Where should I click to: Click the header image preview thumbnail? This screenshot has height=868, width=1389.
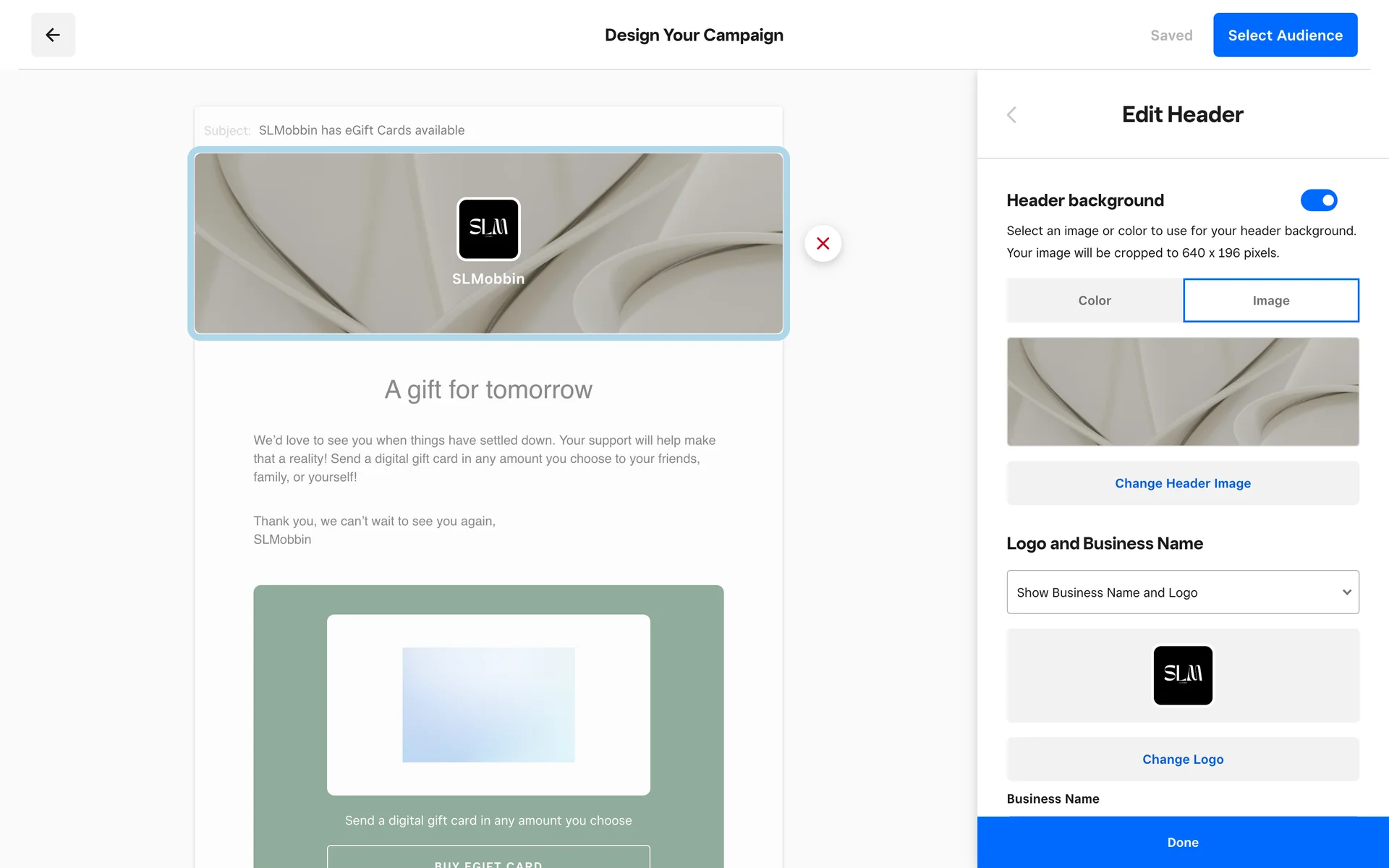1182,391
